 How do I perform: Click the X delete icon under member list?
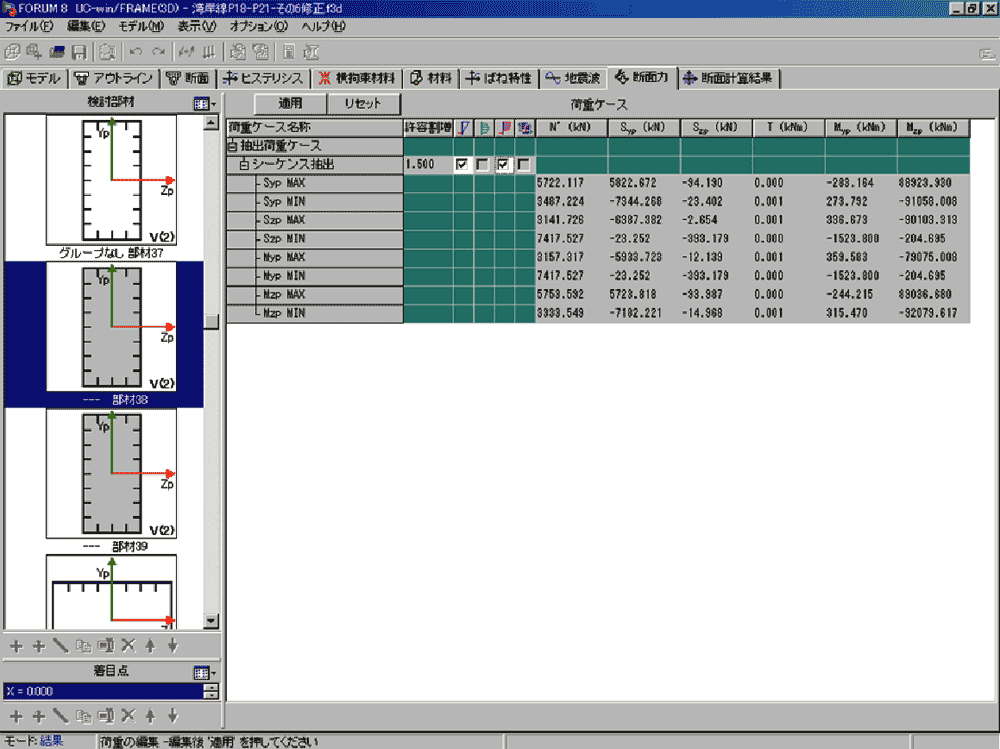[128, 646]
